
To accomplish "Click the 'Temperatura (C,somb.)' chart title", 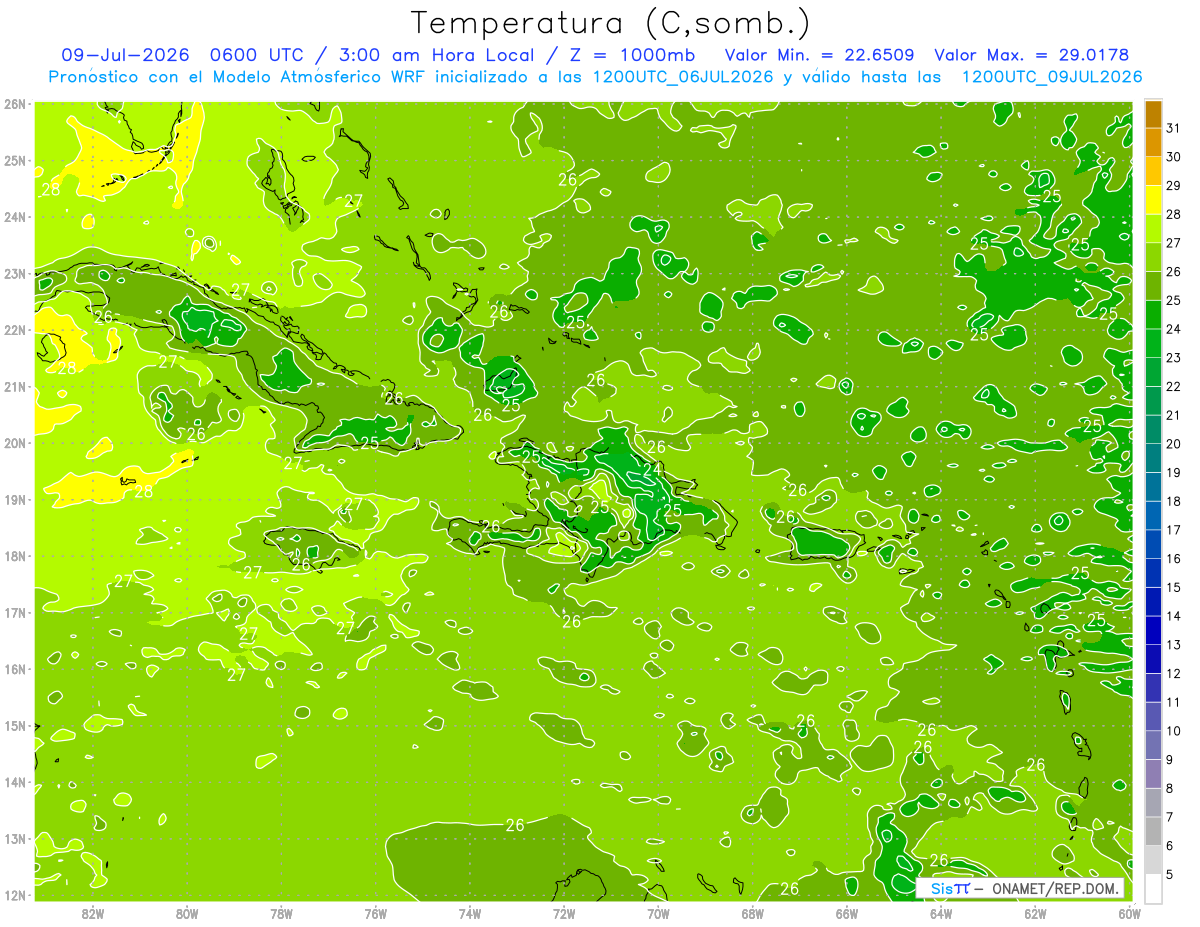I will pos(611,23).
